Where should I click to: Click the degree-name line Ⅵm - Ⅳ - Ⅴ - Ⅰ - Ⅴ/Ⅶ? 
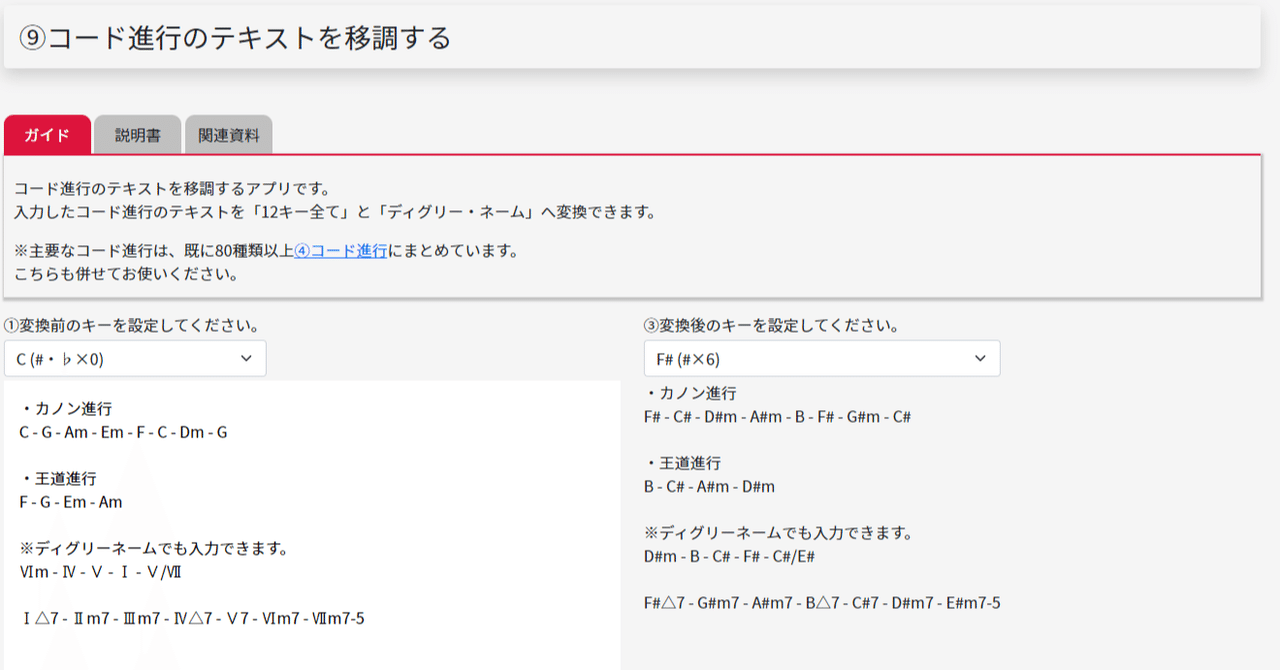coord(100,572)
